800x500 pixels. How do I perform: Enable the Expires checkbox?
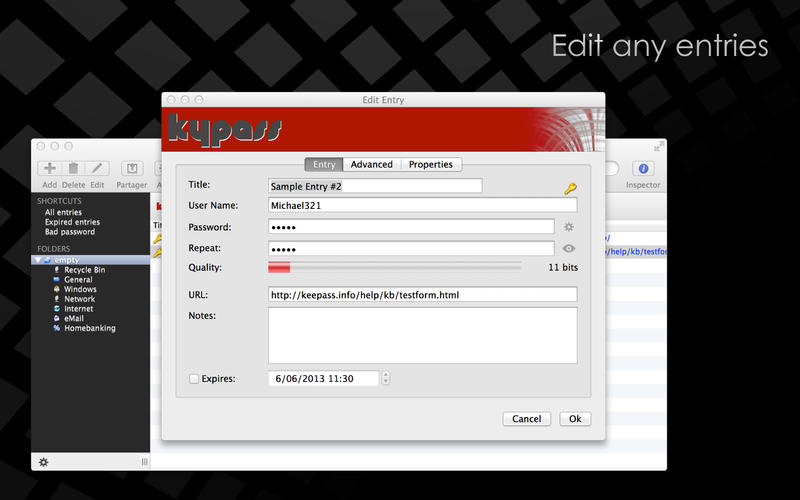tap(194, 379)
